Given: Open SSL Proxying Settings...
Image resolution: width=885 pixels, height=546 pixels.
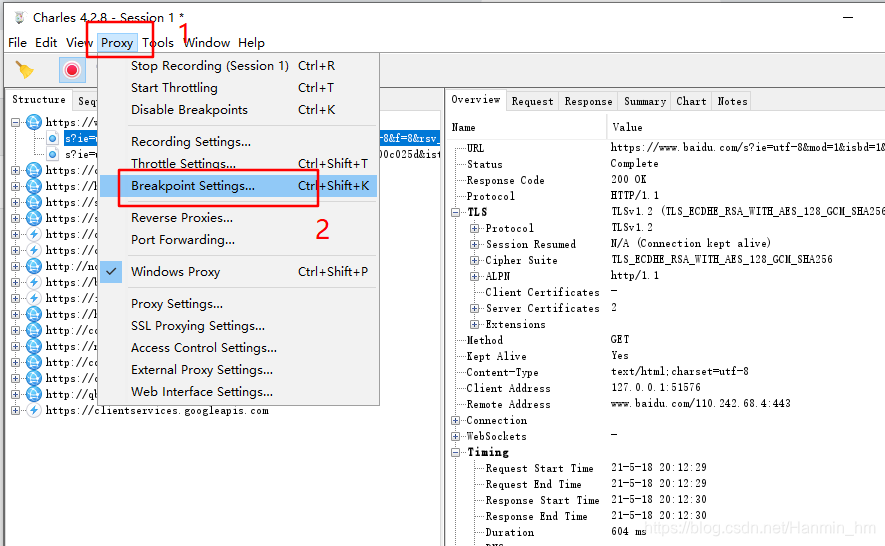Looking at the screenshot, I should [x=237, y=326].
